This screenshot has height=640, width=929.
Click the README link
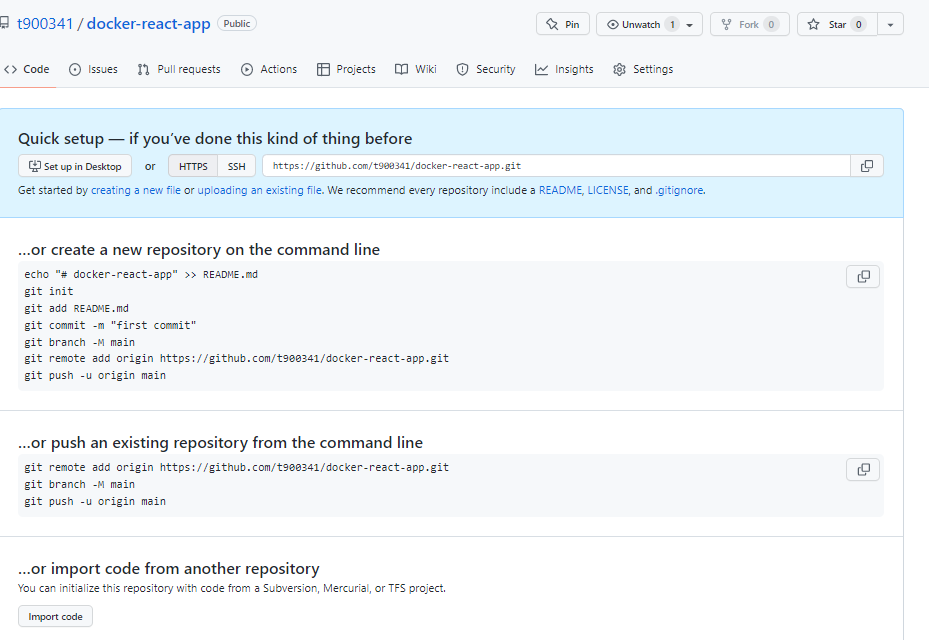[560, 190]
